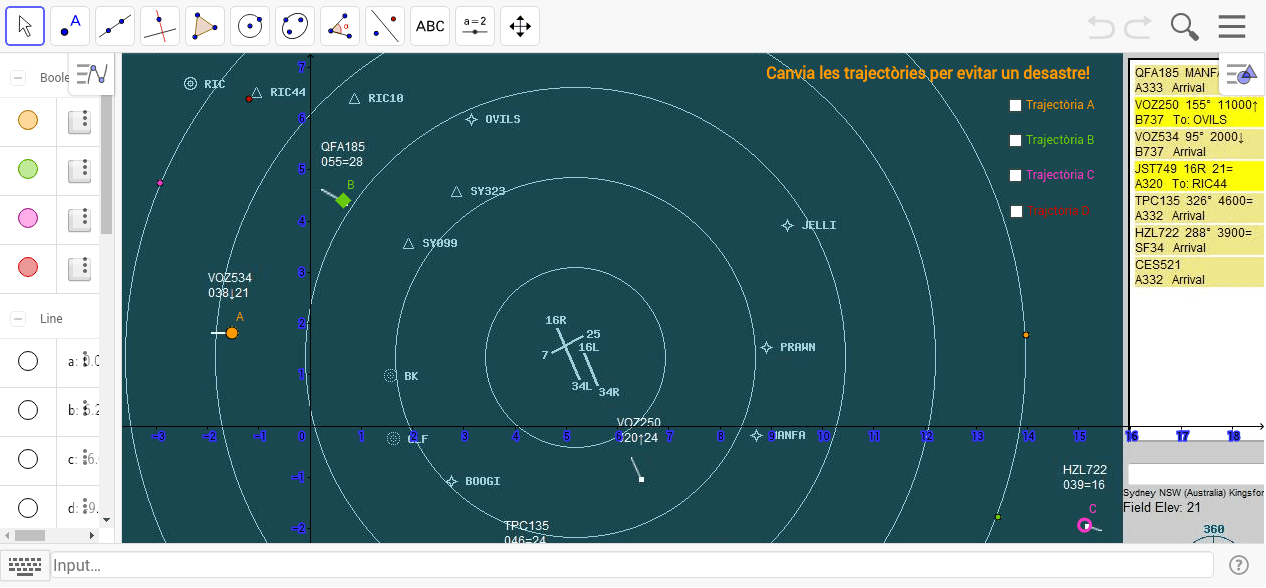Click the RIC10 waypoint triangle
1266x588 pixels.
tap(354, 98)
